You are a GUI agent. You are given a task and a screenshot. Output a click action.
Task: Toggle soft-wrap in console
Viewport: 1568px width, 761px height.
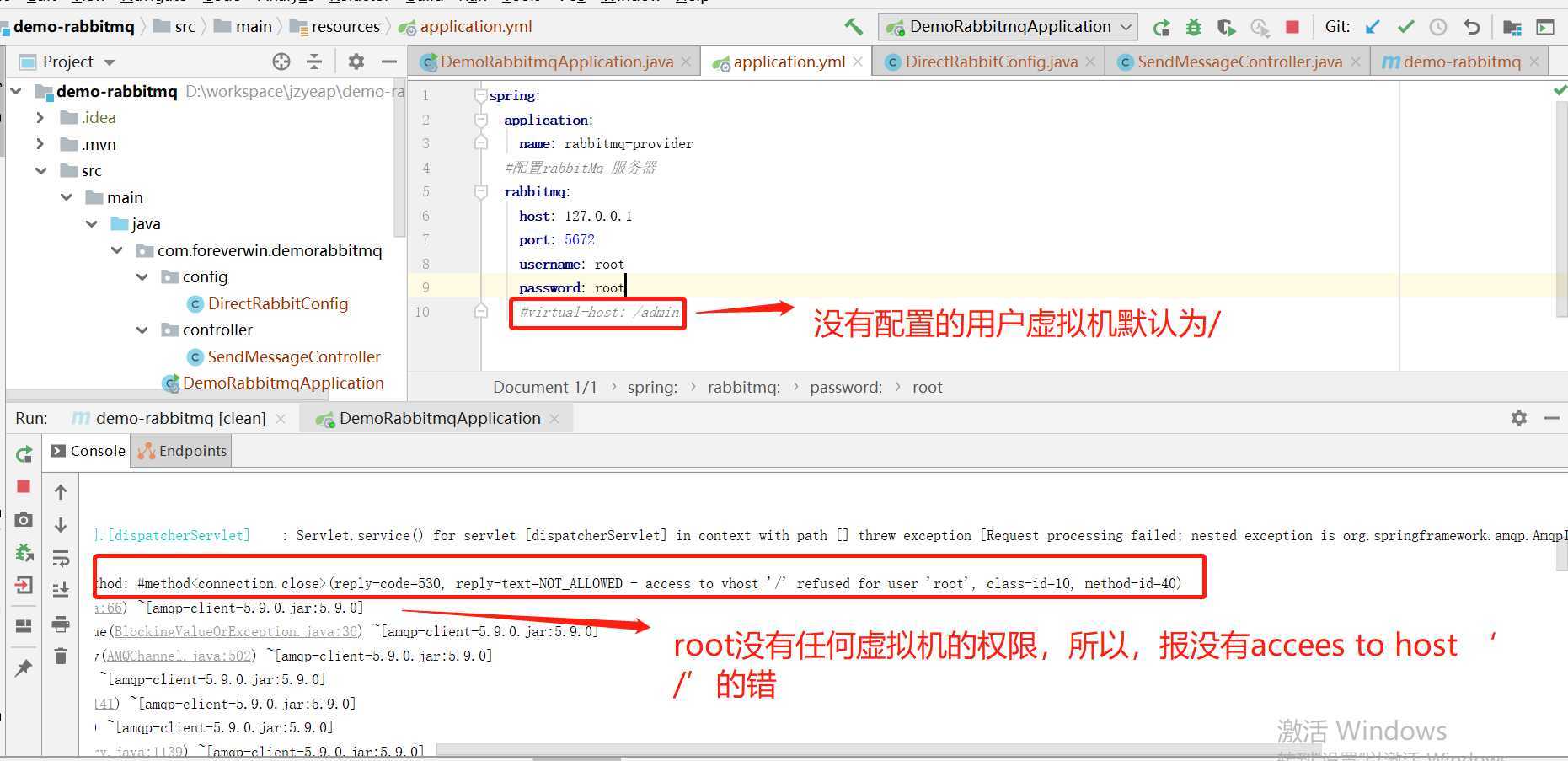61,558
